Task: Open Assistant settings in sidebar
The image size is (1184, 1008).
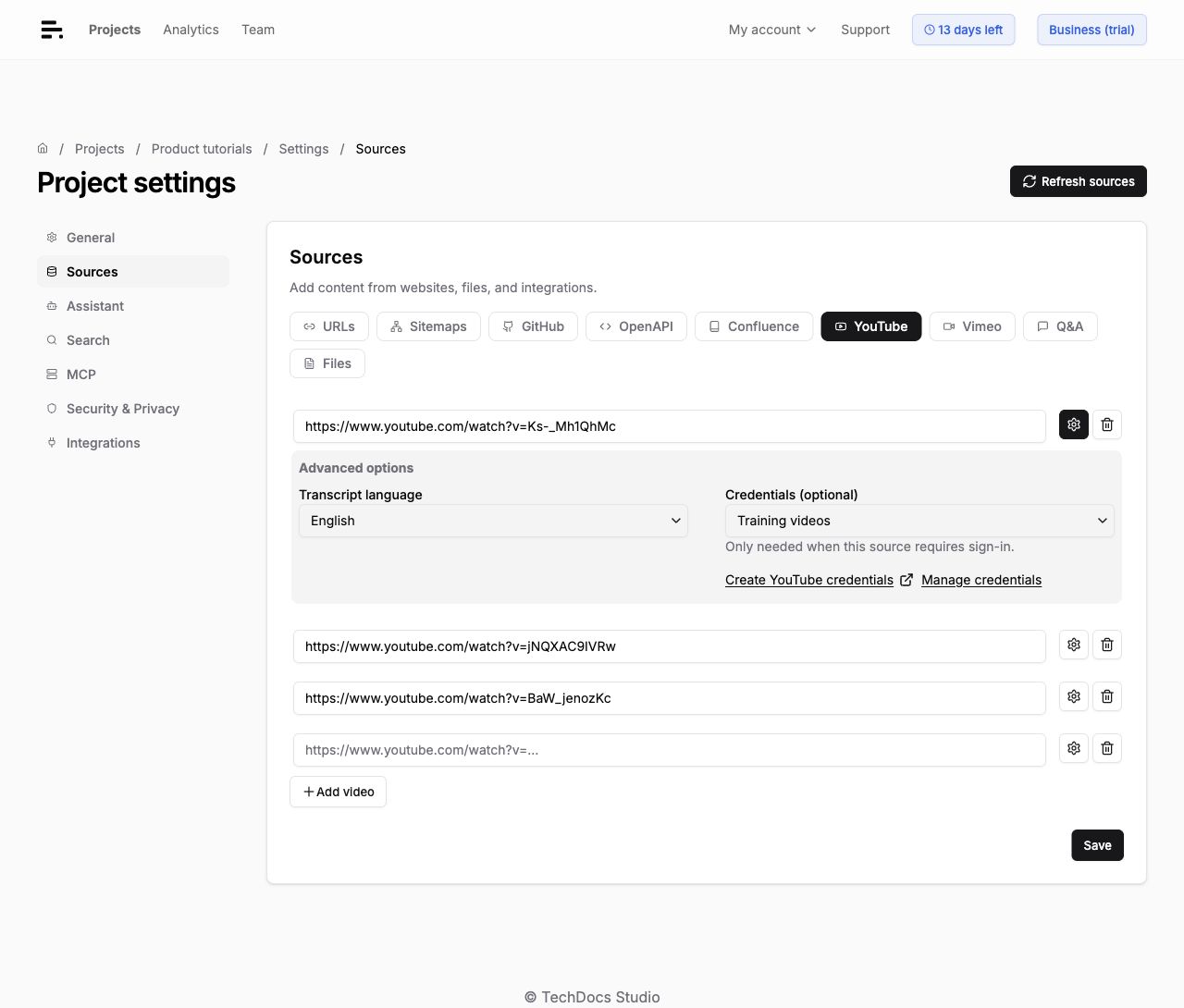Action: click(x=133, y=306)
